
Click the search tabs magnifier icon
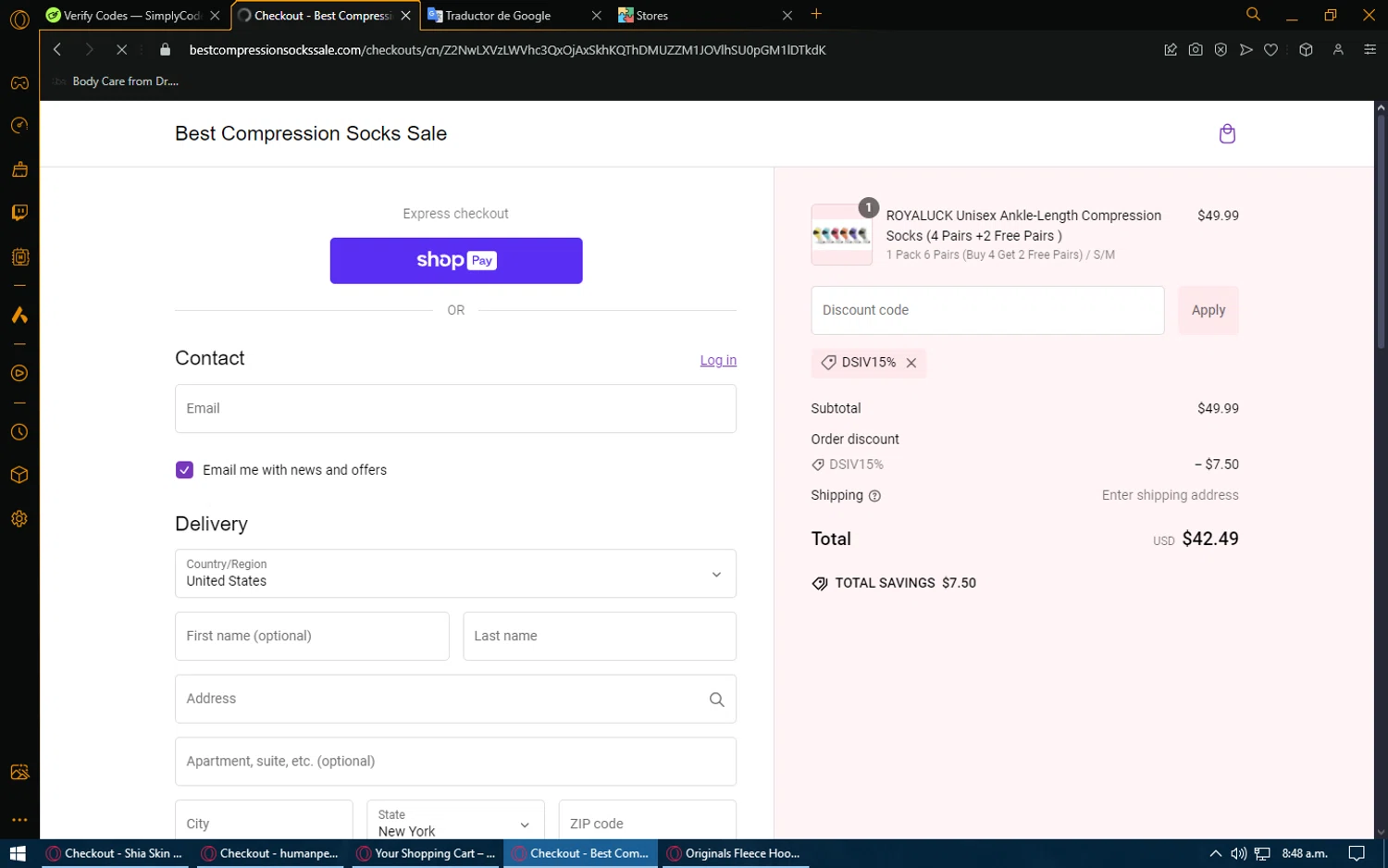1253,15
